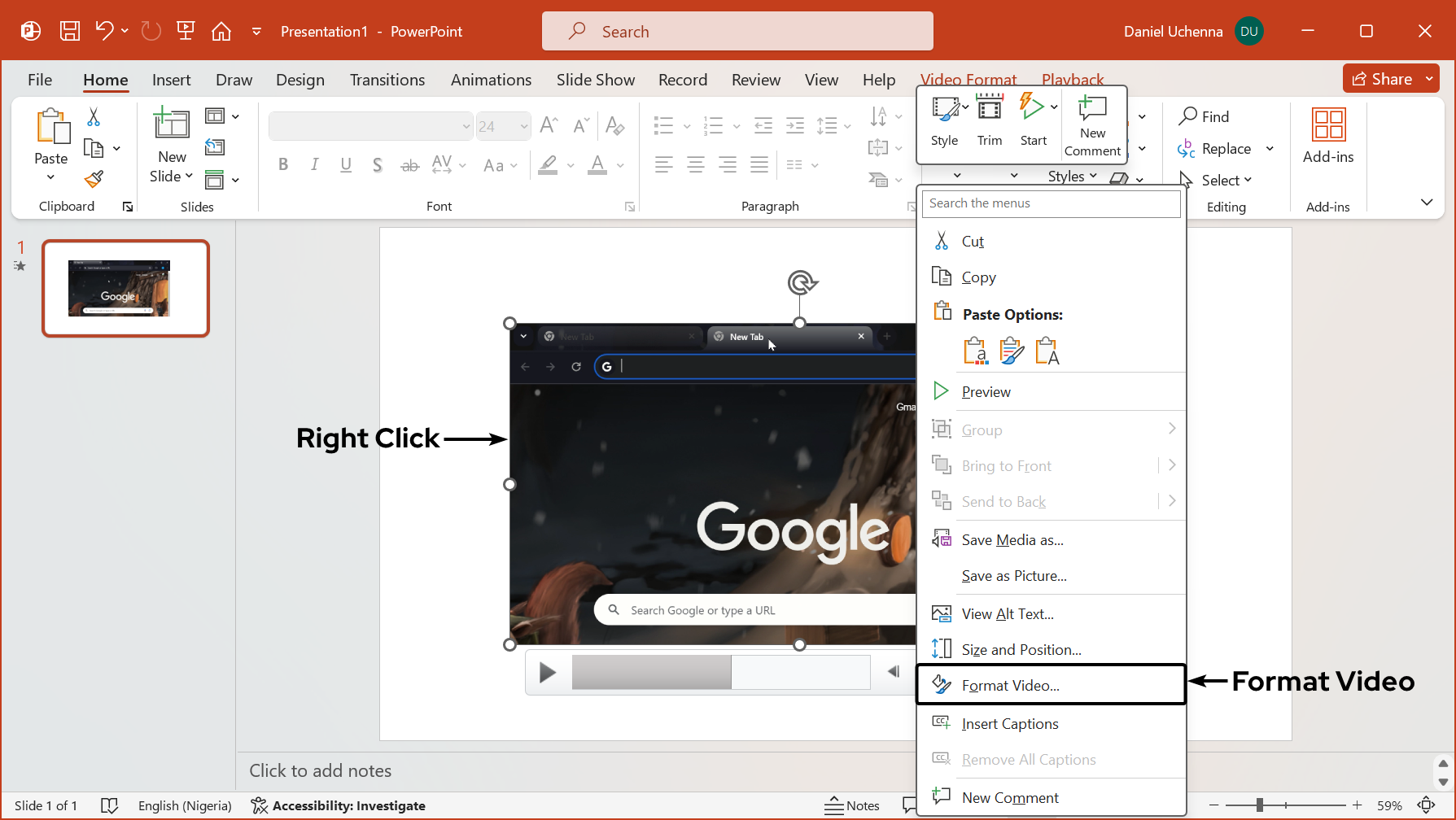1456x820 pixels.
Task: Click the Format Painter brush icon
Action: 94,178
